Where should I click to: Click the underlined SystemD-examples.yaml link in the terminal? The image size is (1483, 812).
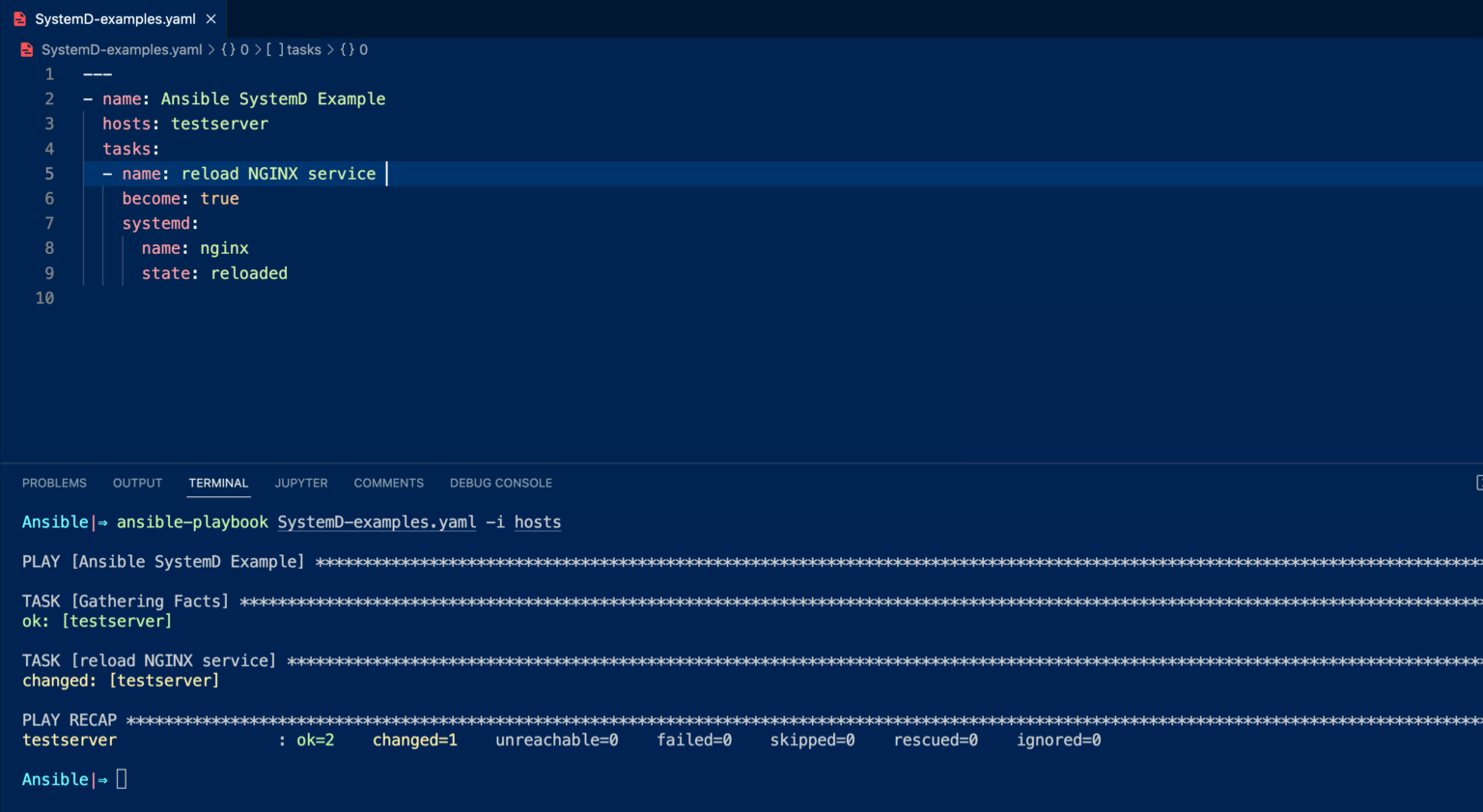(x=377, y=522)
